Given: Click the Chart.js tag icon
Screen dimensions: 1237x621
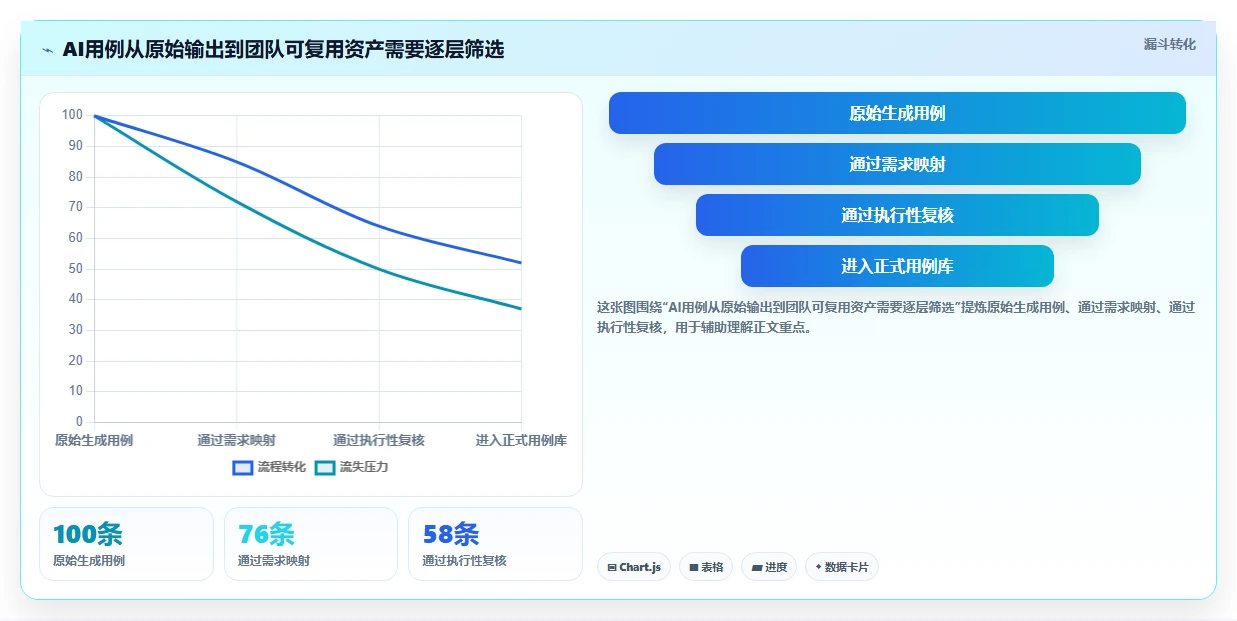Looking at the screenshot, I should [612, 568].
